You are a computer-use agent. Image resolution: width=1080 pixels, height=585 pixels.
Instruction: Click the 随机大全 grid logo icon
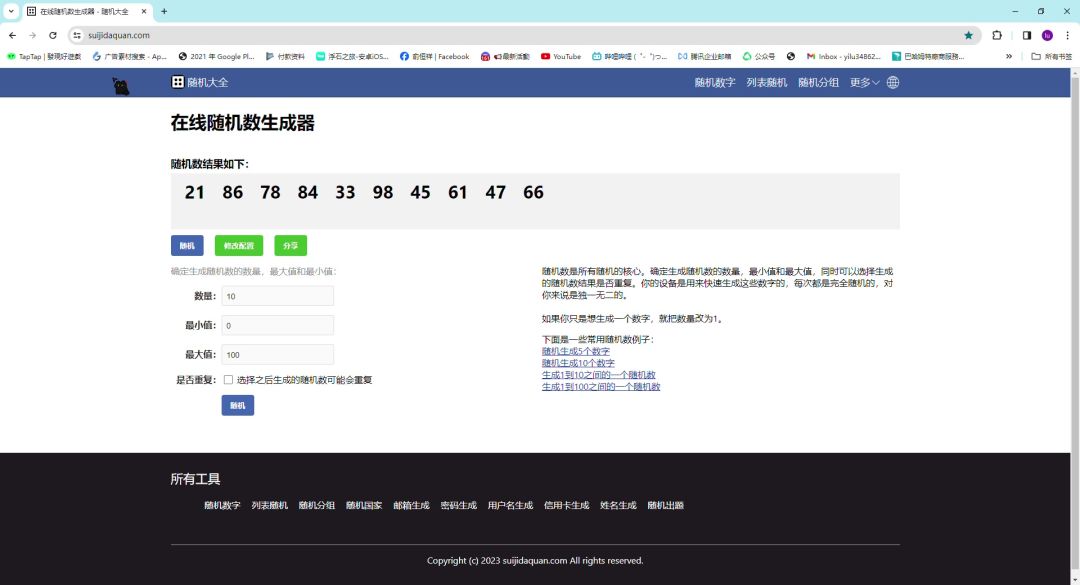[178, 82]
